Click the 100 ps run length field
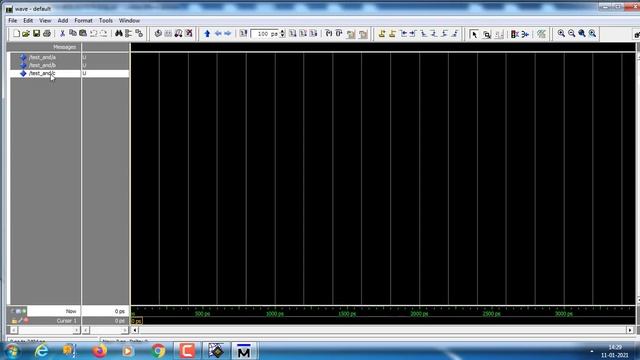 click(x=265, y=34)
